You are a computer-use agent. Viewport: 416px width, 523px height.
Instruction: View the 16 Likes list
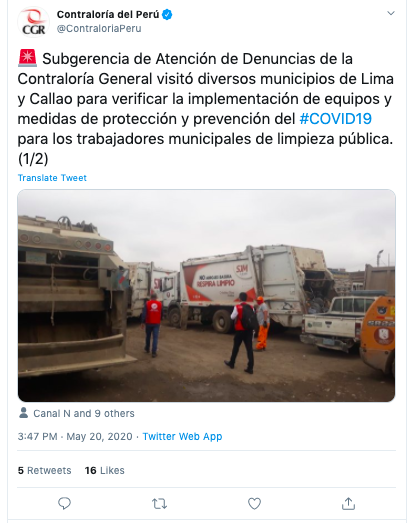pyautogui.click(x=104, y=470)
